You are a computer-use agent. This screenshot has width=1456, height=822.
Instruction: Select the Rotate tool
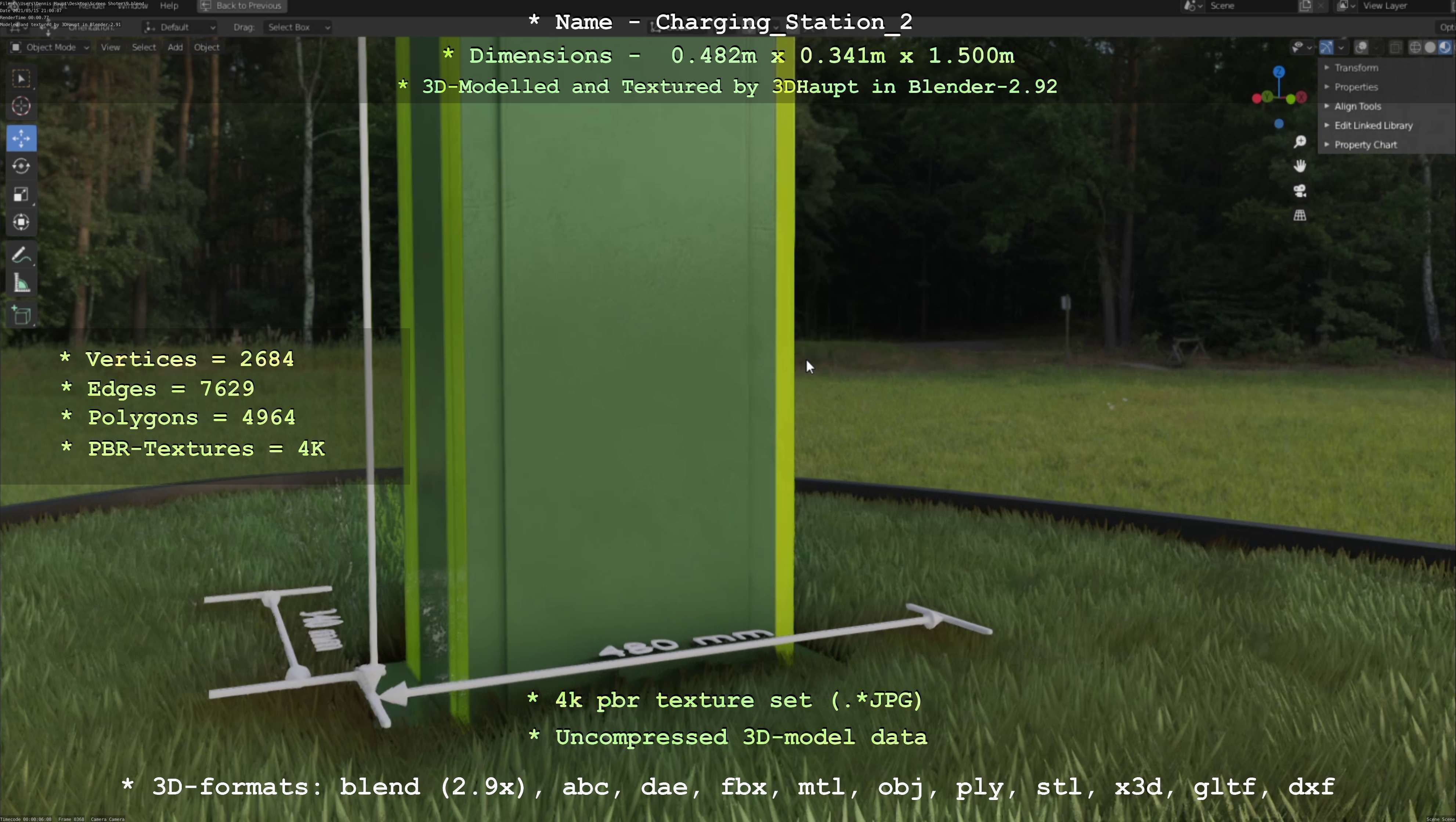[x=21, y=166]
